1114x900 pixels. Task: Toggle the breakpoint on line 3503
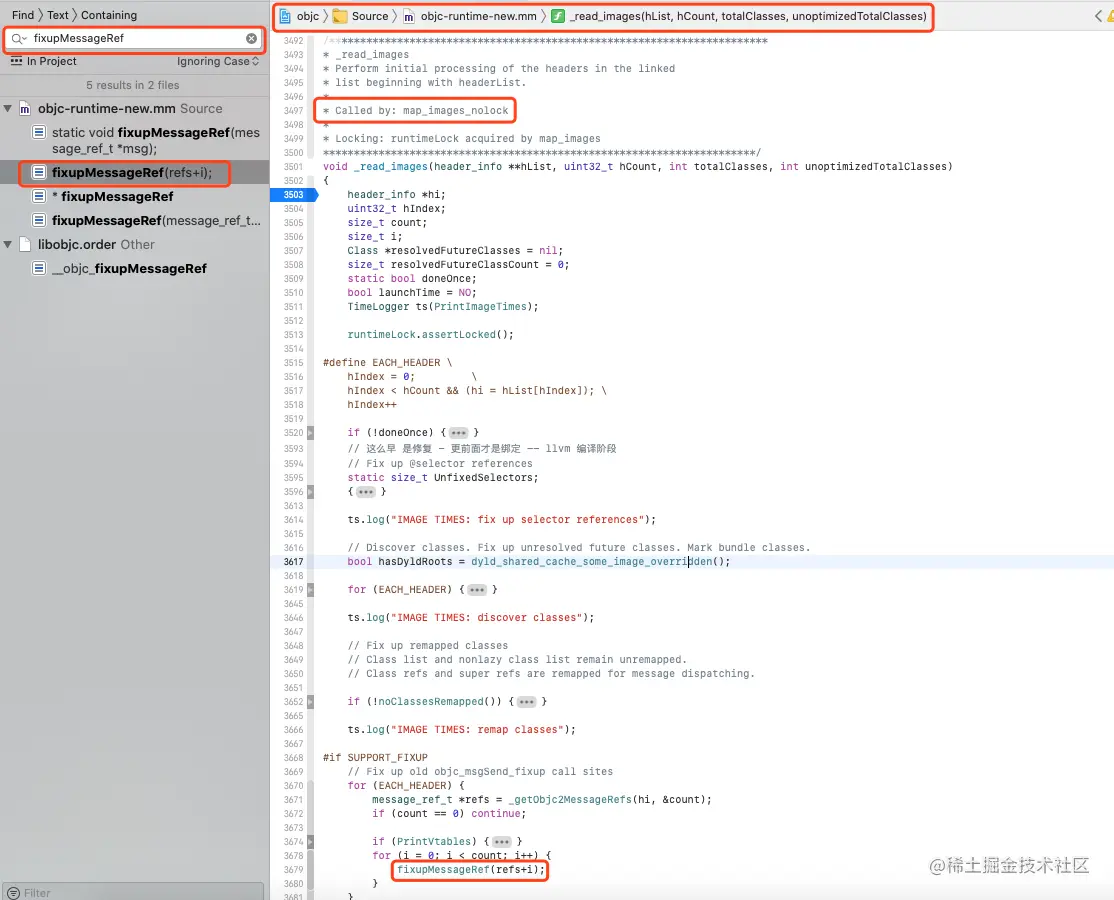coord(293,195)
